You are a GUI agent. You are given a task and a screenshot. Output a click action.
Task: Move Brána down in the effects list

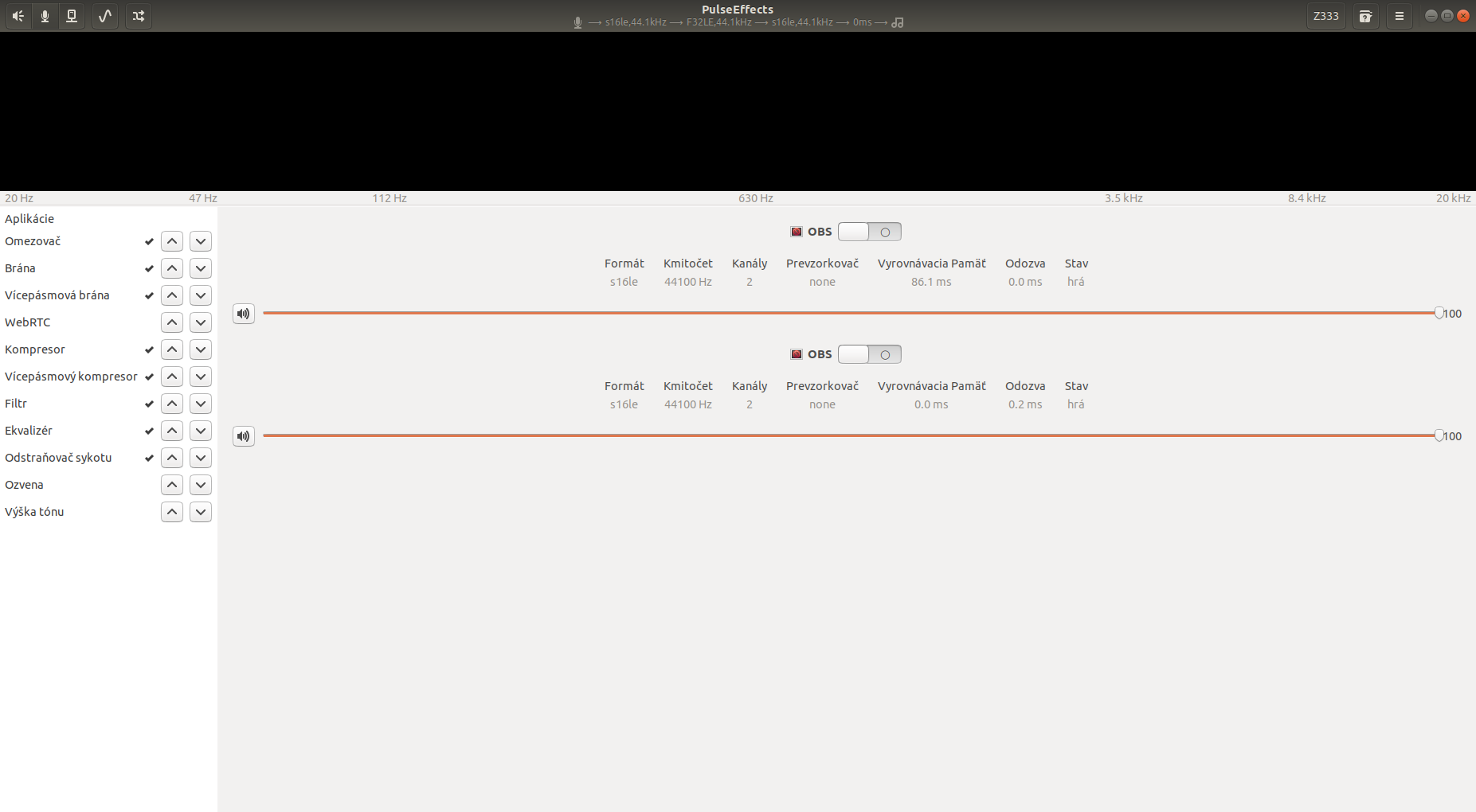[201, 268]
